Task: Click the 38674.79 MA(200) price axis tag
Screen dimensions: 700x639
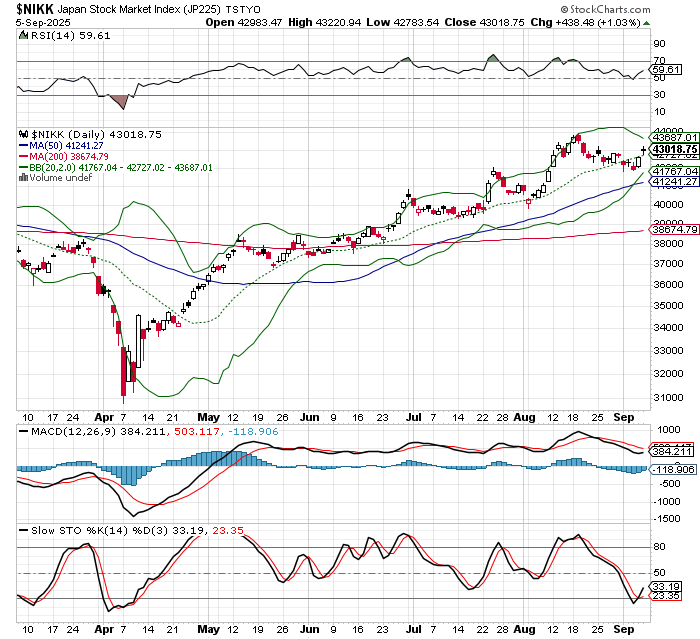Action: [x=673, y=229]
